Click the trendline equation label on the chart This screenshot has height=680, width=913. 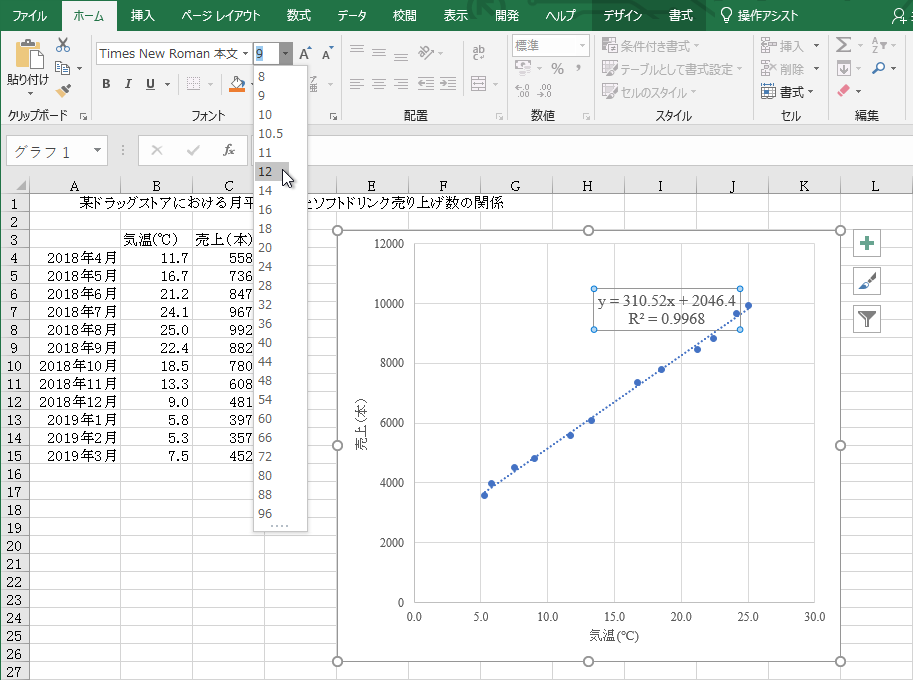pyautogui.click(x=667, y=310)
